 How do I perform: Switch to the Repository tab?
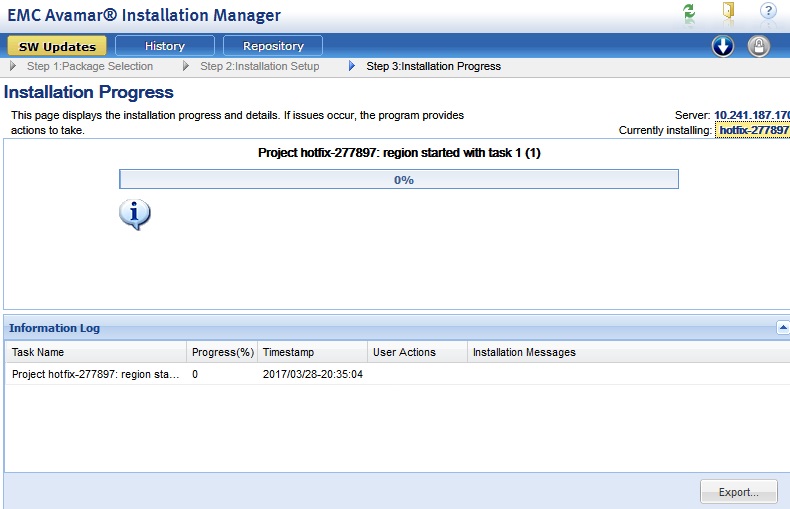pyautogui.click(x=273, y=46)
